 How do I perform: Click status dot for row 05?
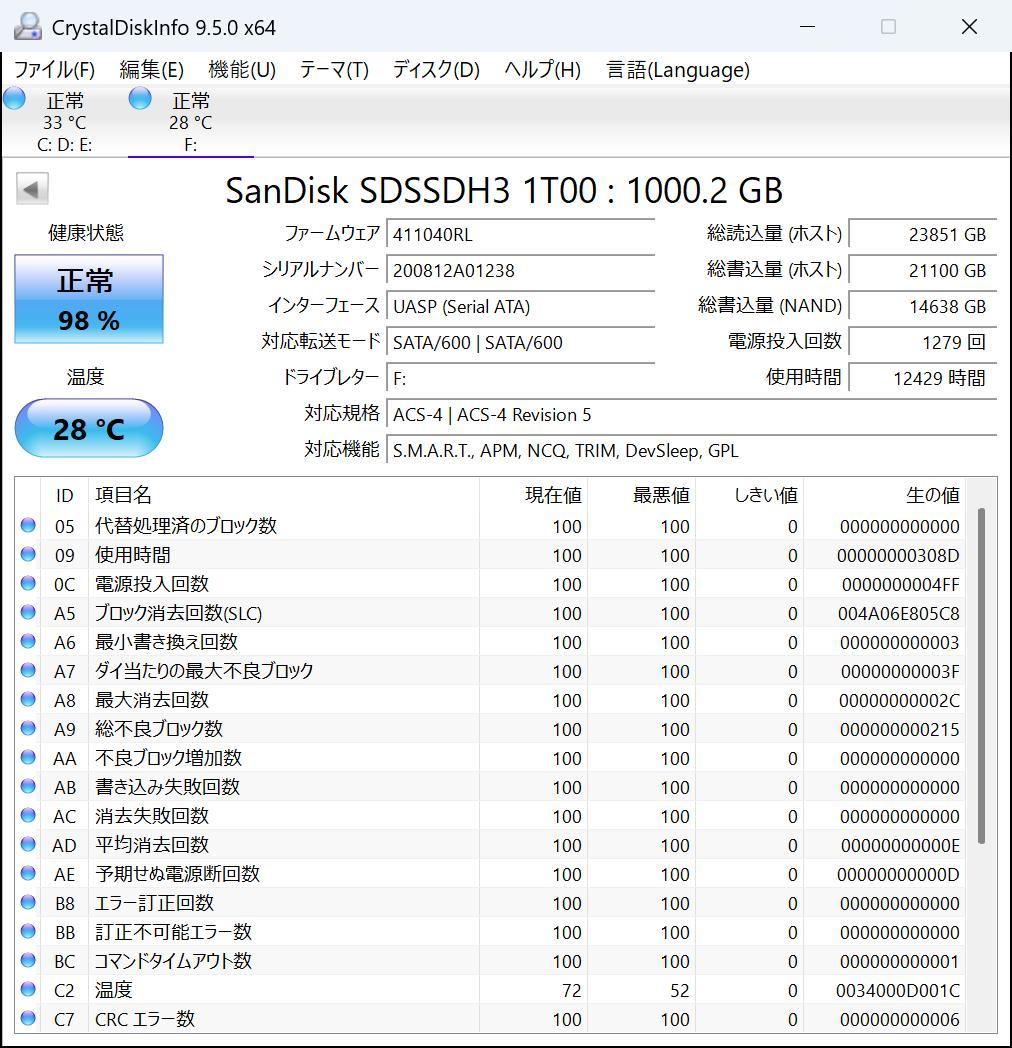[x=28, y=525]
